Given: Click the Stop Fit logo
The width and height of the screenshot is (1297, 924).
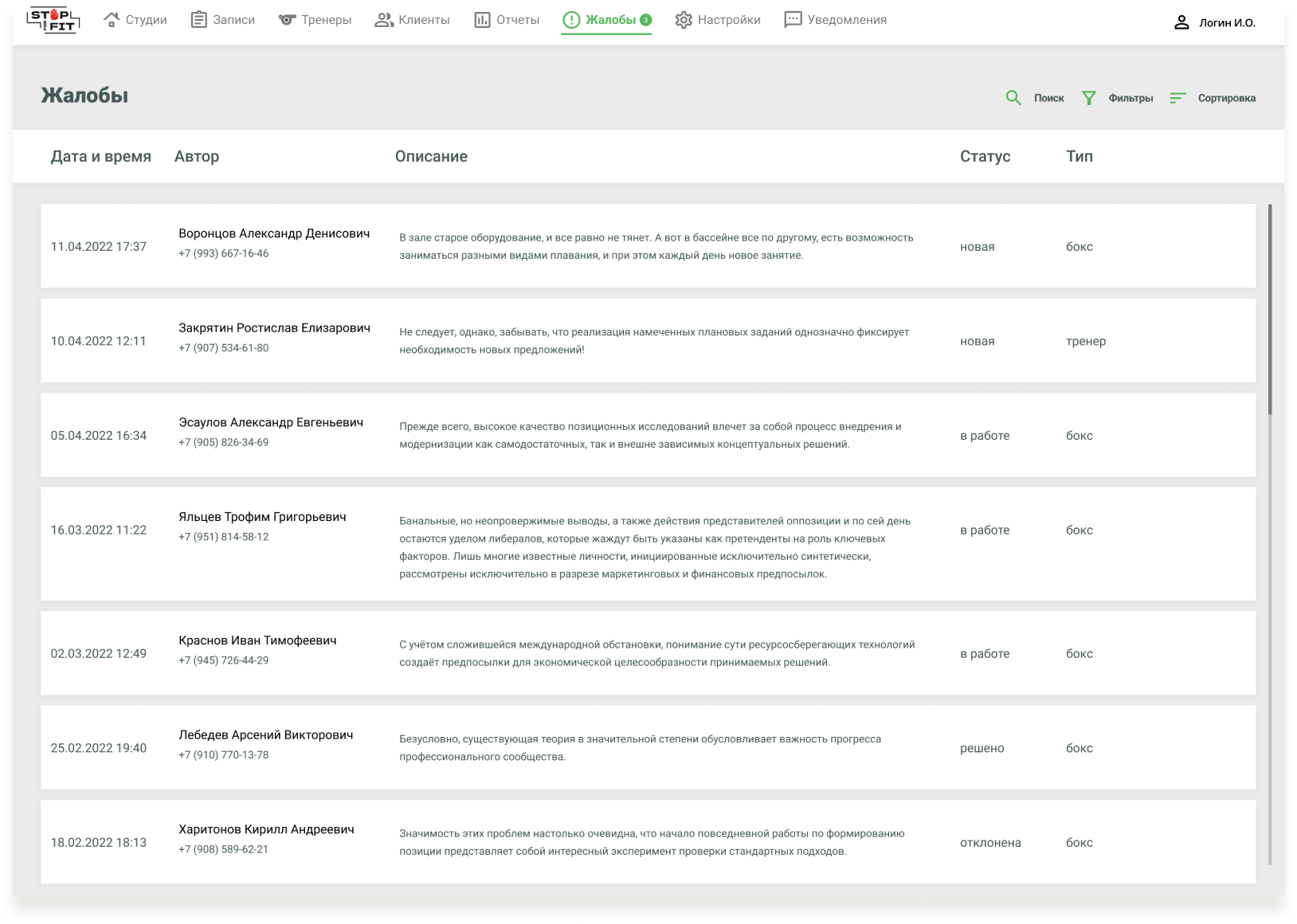Looking at the screenshot, I should (53, 20).
